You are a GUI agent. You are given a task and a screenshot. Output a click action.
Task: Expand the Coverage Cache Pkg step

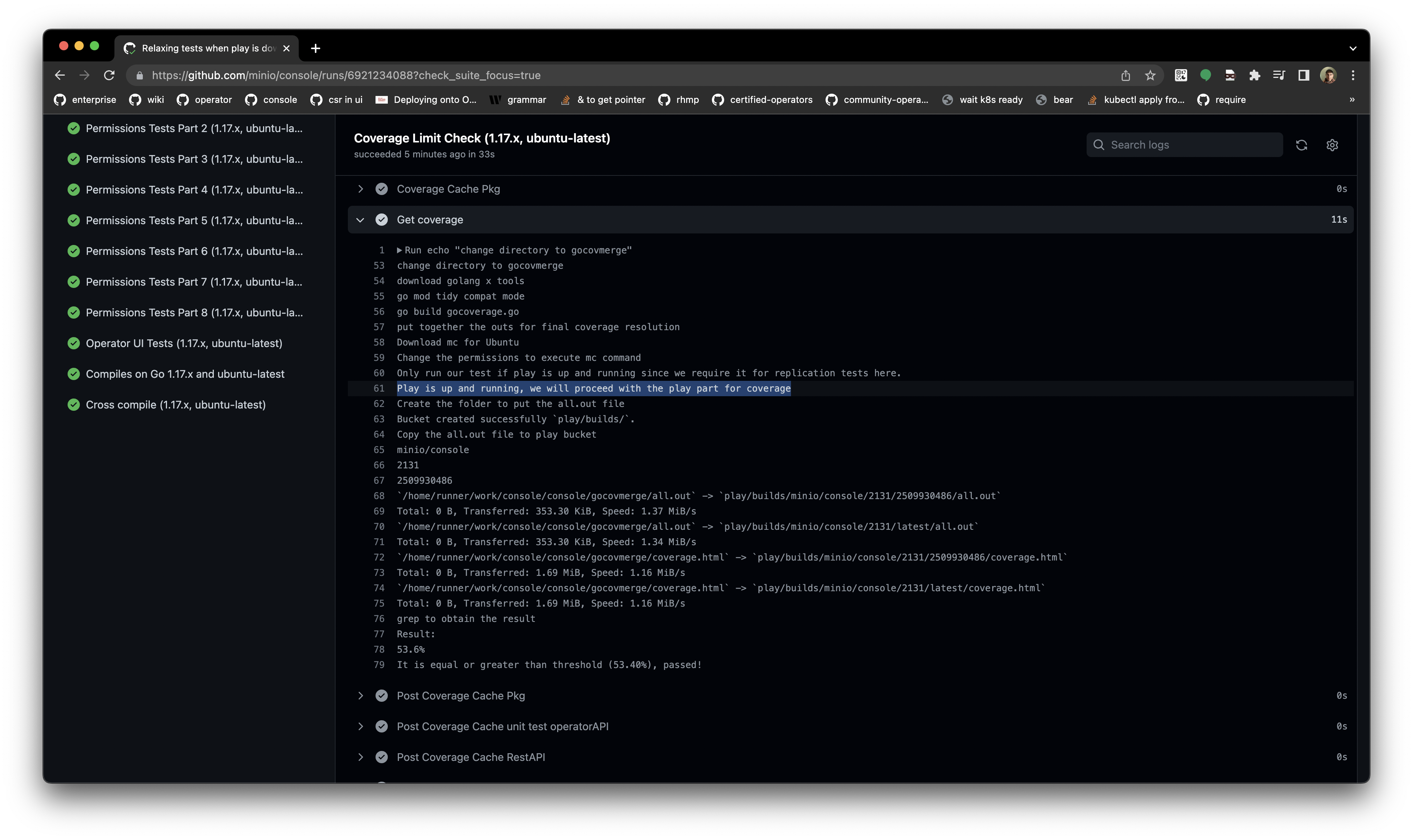click(x=360, y=189)
